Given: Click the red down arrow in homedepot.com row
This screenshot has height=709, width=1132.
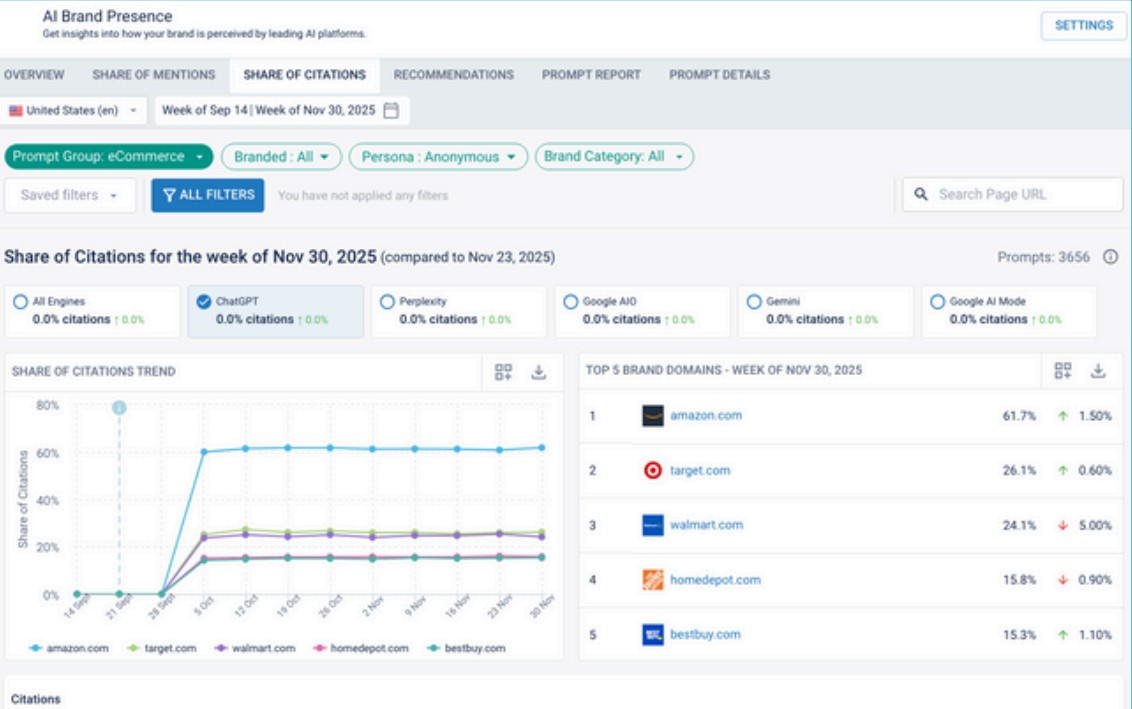Looking at the screenshot, I should (x=1063, y=580).
